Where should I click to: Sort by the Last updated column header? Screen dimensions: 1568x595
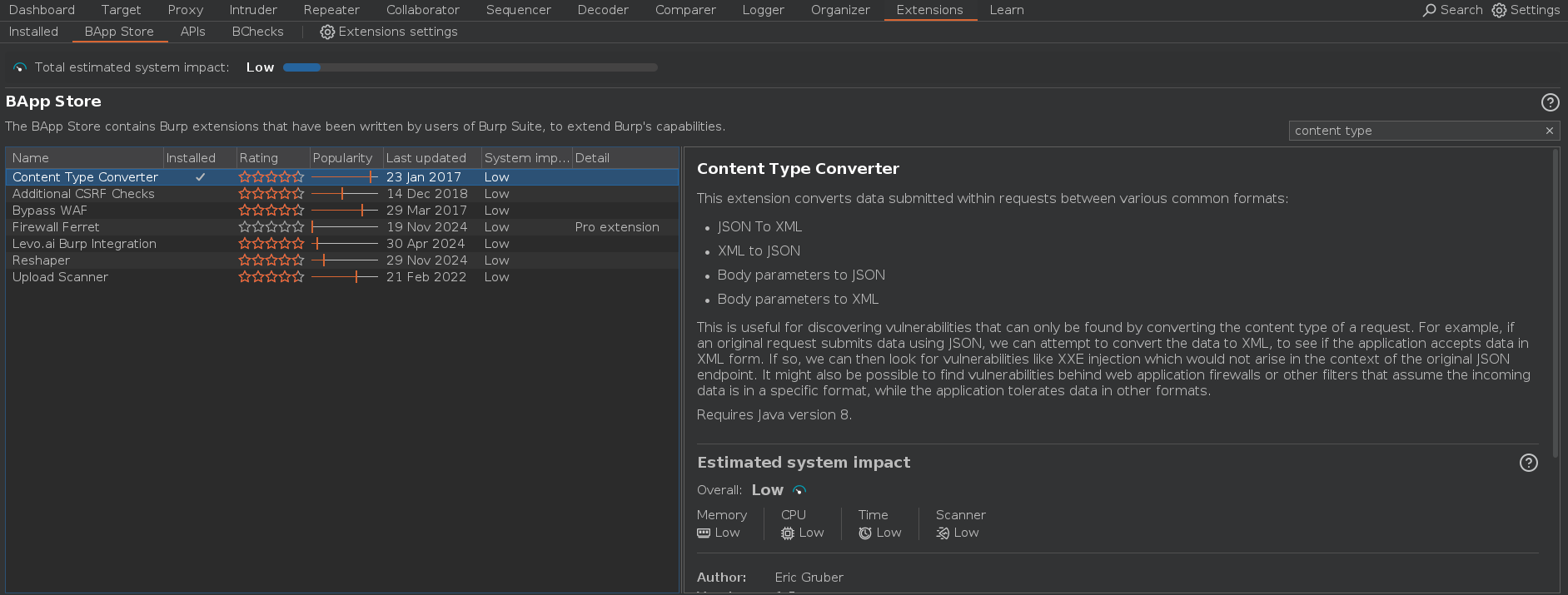tap(432, 158)
